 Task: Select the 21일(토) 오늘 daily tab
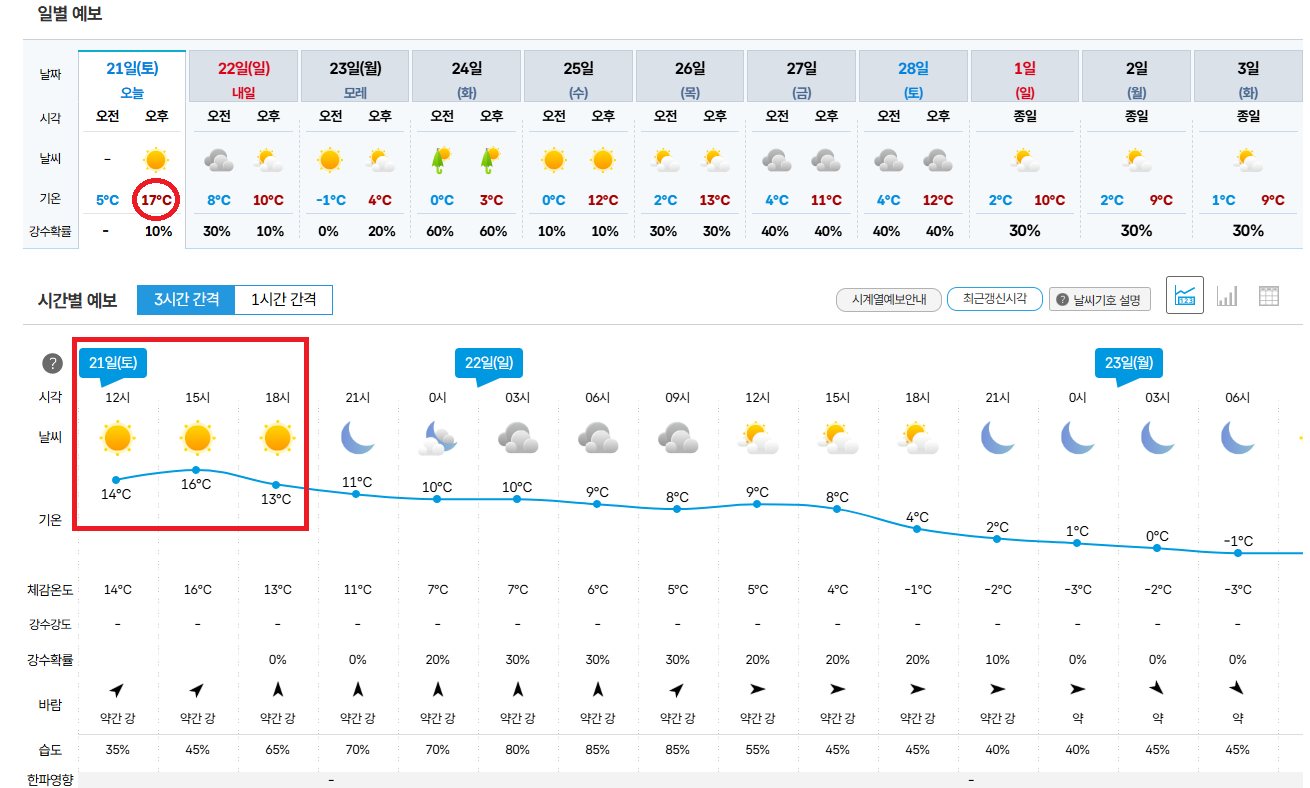tap(132, 78)
